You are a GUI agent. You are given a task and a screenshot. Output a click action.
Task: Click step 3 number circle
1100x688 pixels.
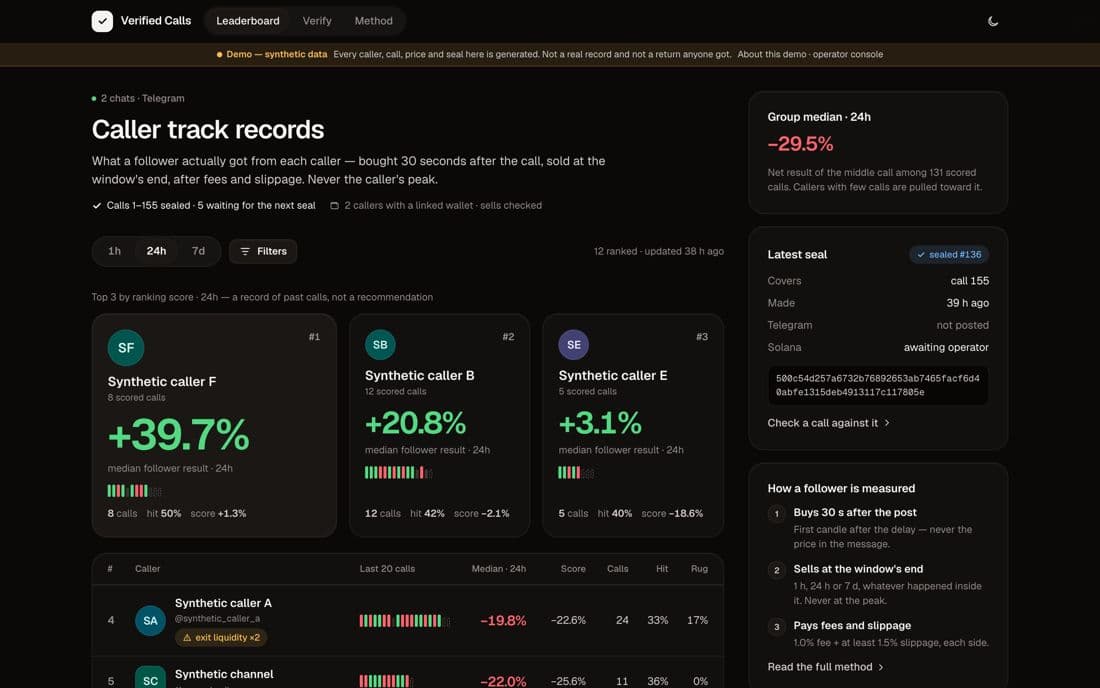[777, 626]
